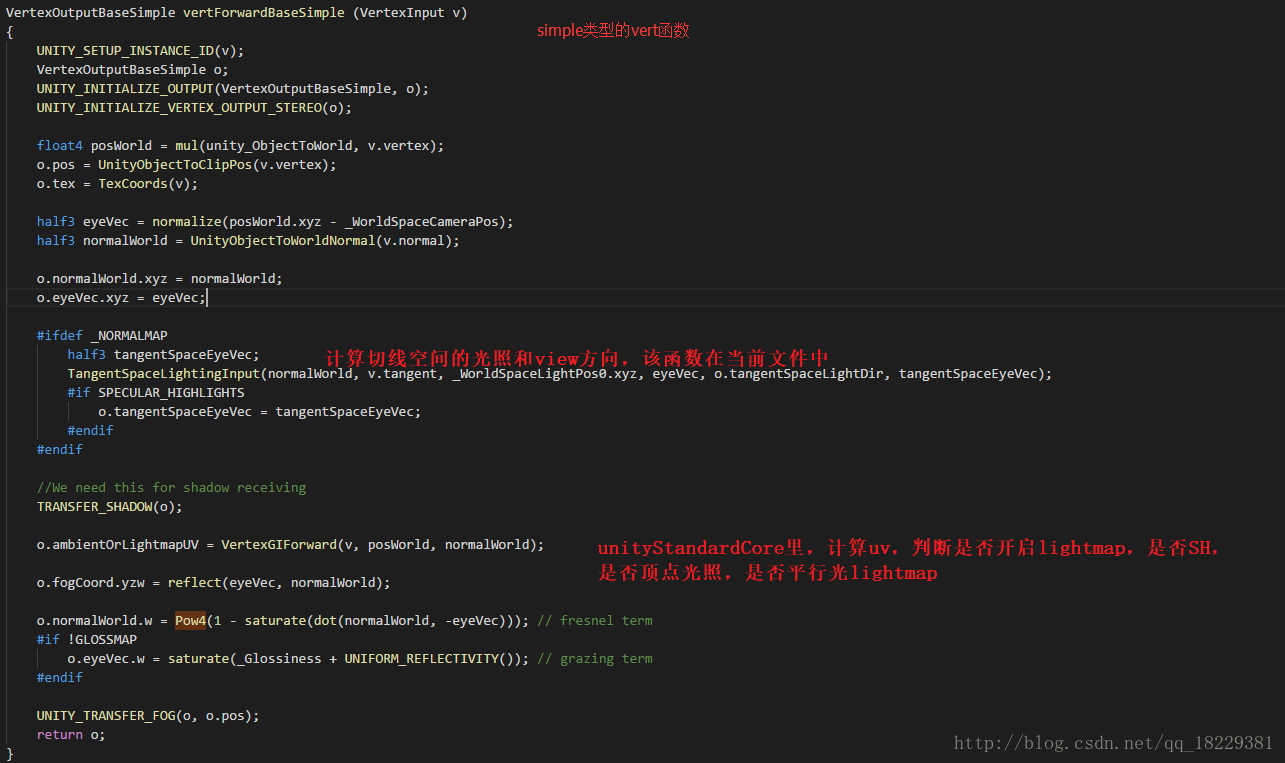Click the UNITY_INITIALIZE_OUTPUT macro
Image resolution: width=1285 pixels, height=763 pixels.
[125, 89]
